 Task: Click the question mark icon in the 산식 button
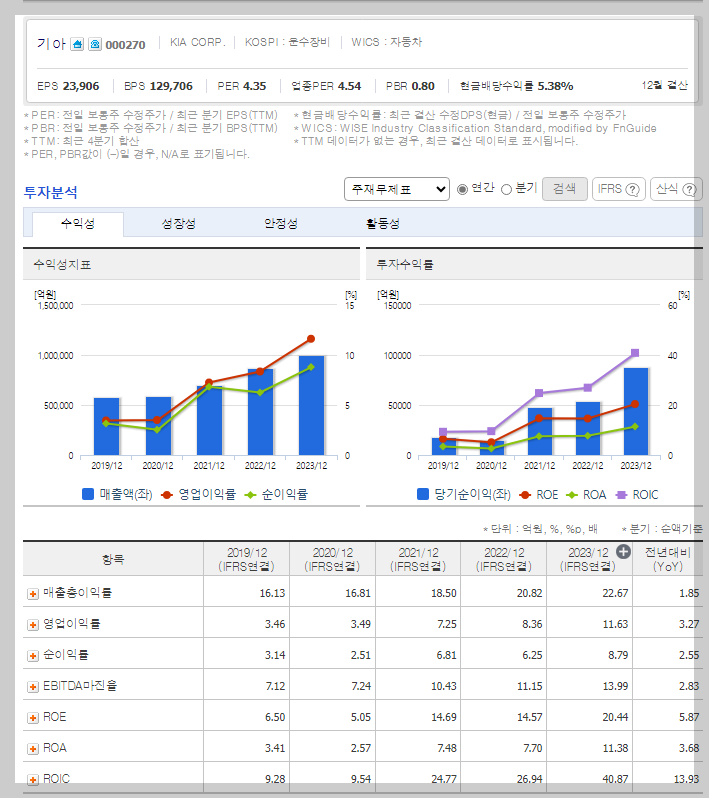[x=689, y=190]
